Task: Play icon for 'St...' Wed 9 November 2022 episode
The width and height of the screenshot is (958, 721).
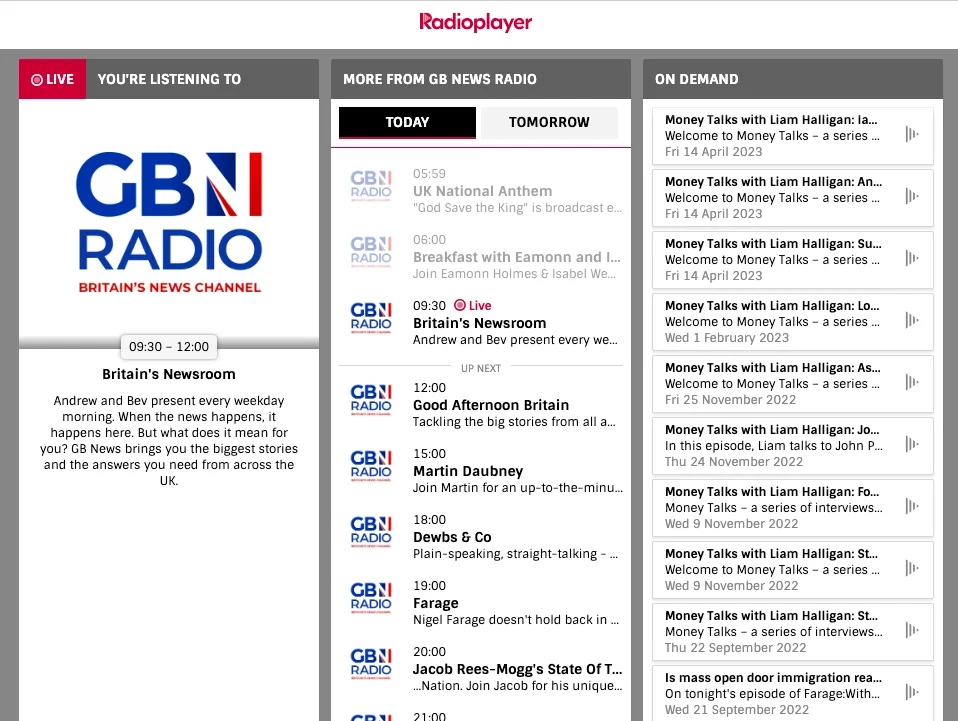Action: pos(912,568)
